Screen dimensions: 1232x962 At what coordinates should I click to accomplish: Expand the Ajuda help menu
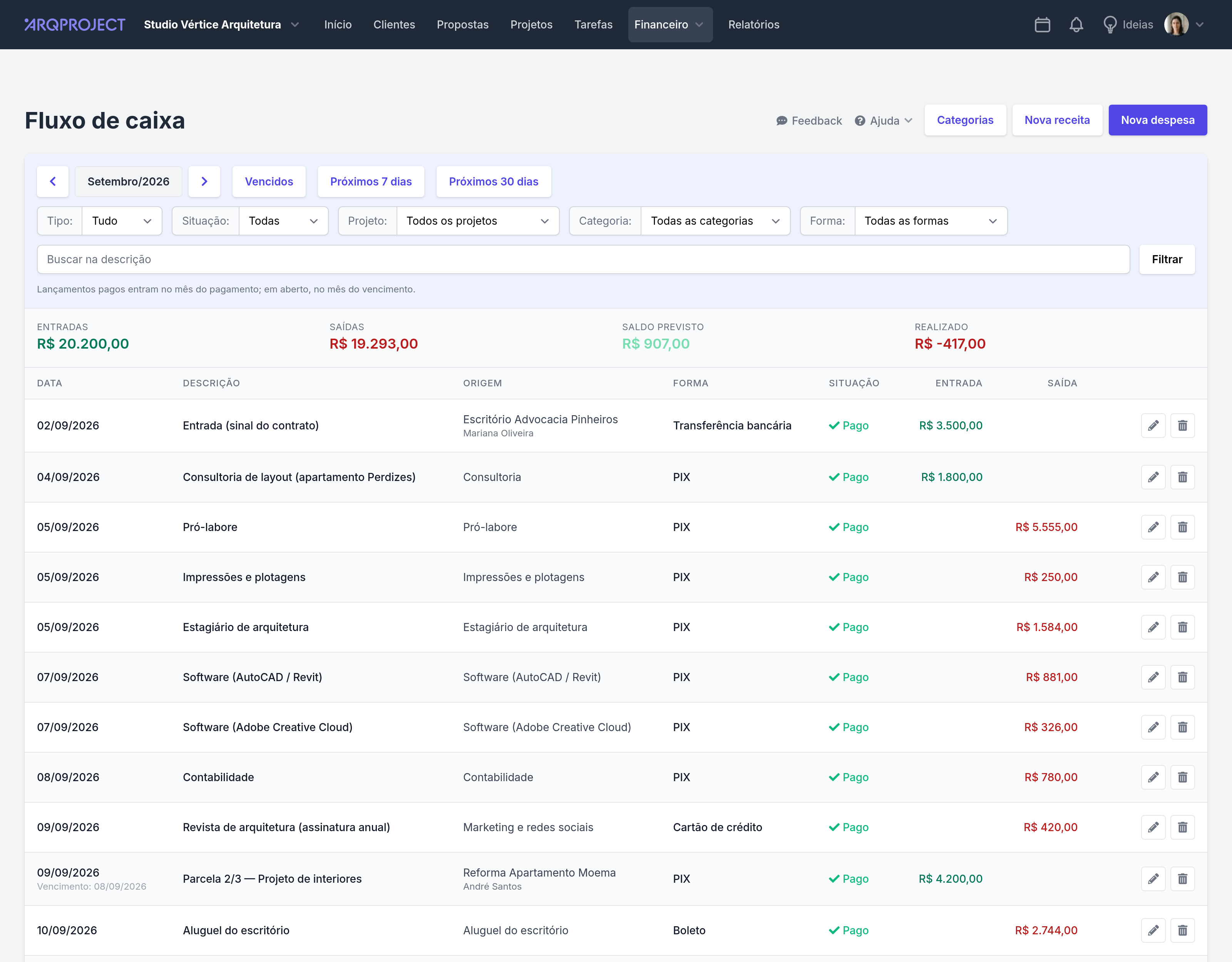883,121
